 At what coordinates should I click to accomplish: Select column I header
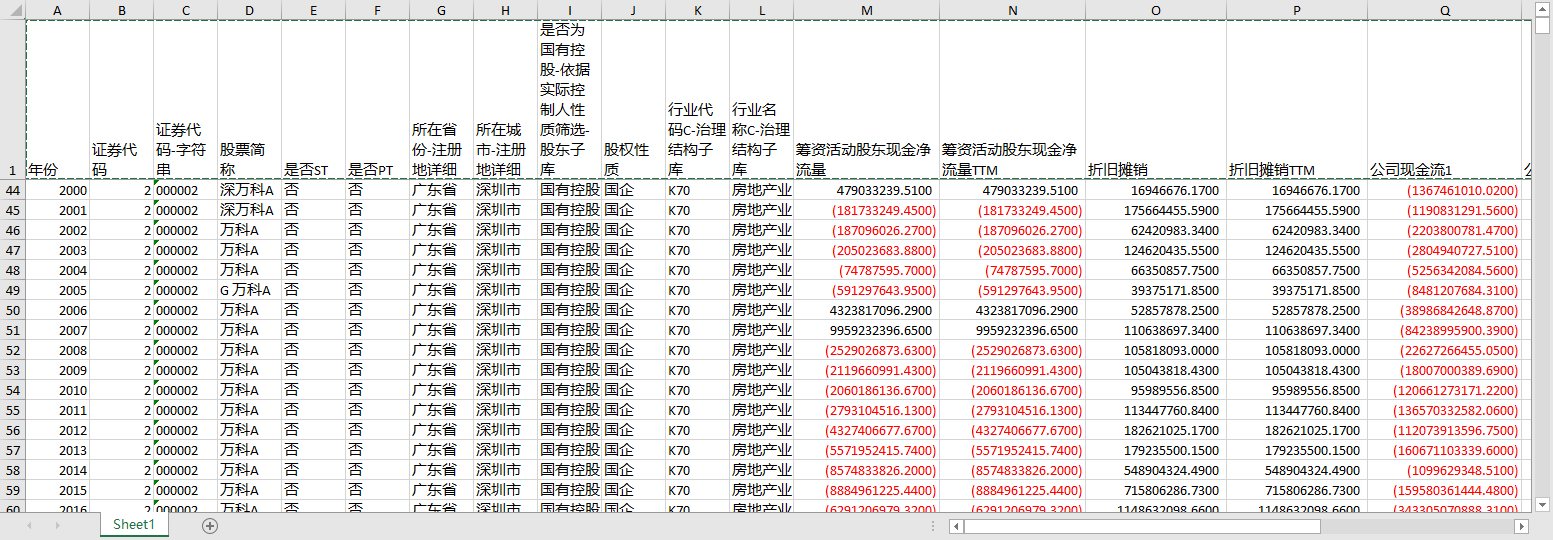click(x=569, y=10)
